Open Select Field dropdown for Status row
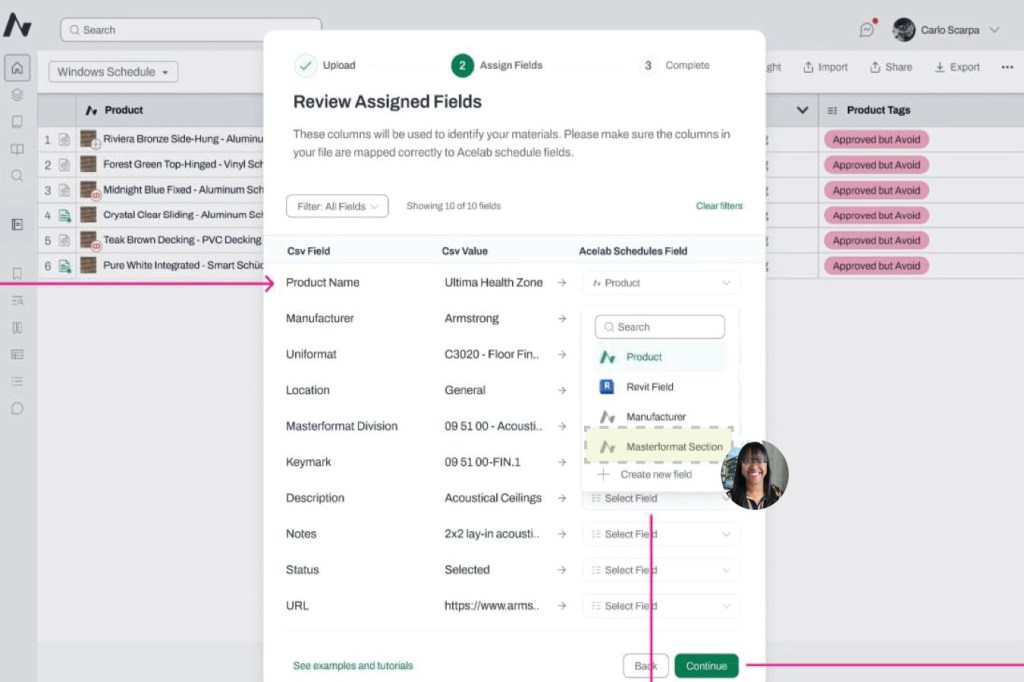1024x682 pixels. coord(661,570)
